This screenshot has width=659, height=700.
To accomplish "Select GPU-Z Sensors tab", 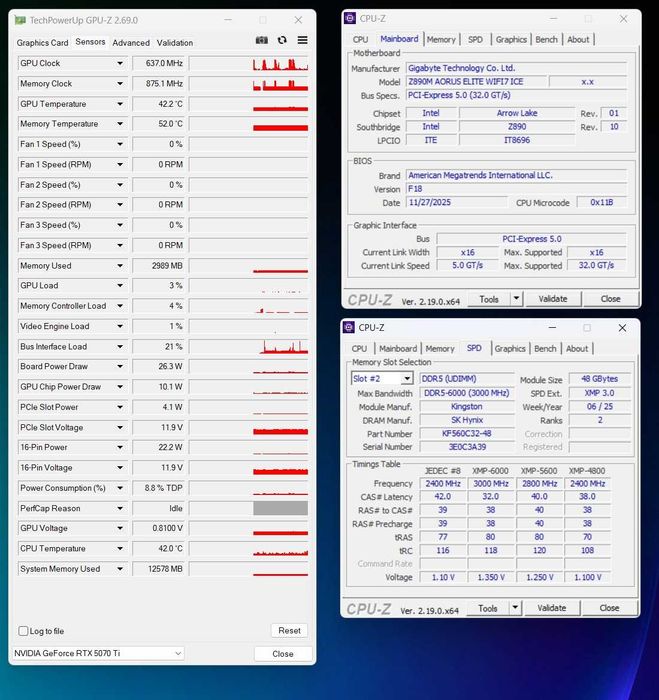I will pyautogui.click(x=90, y=42).
